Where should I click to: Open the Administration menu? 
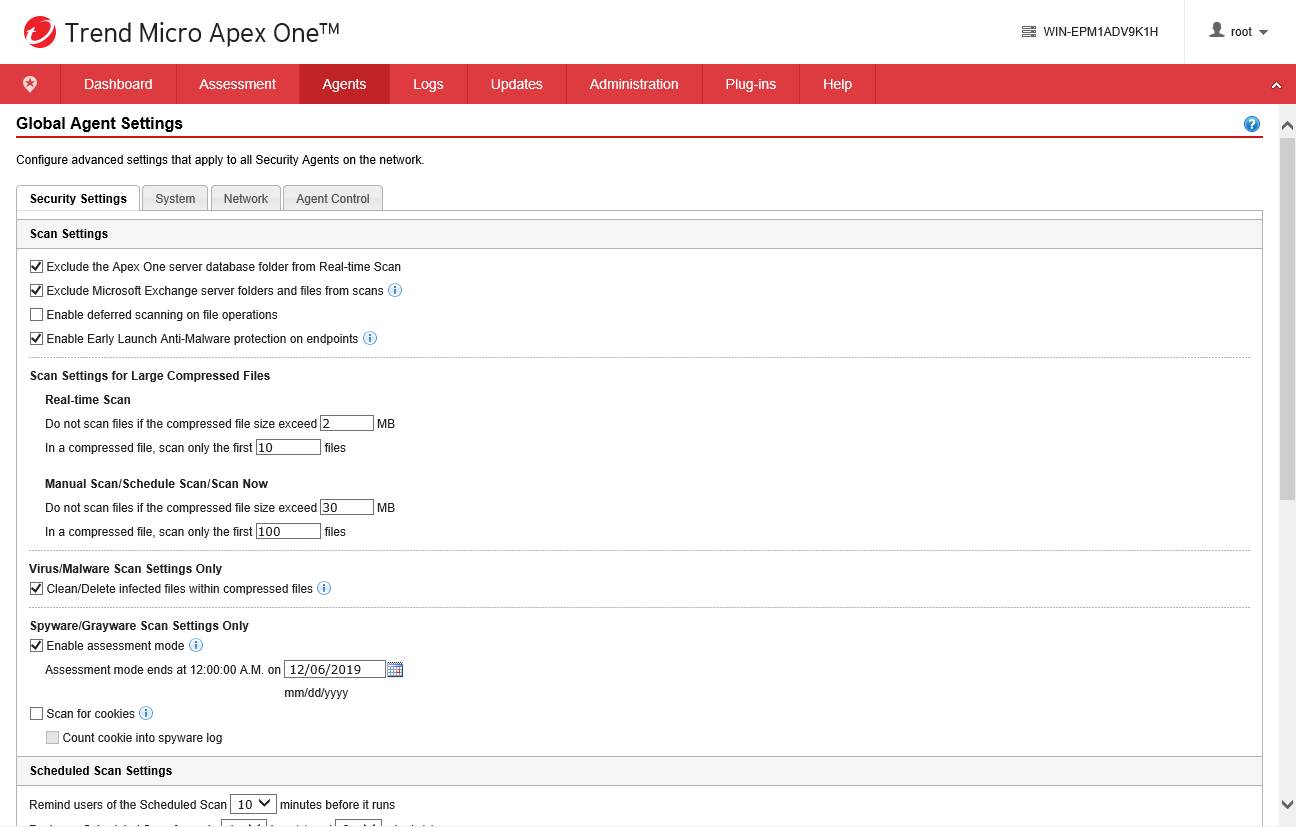point(634,84)
